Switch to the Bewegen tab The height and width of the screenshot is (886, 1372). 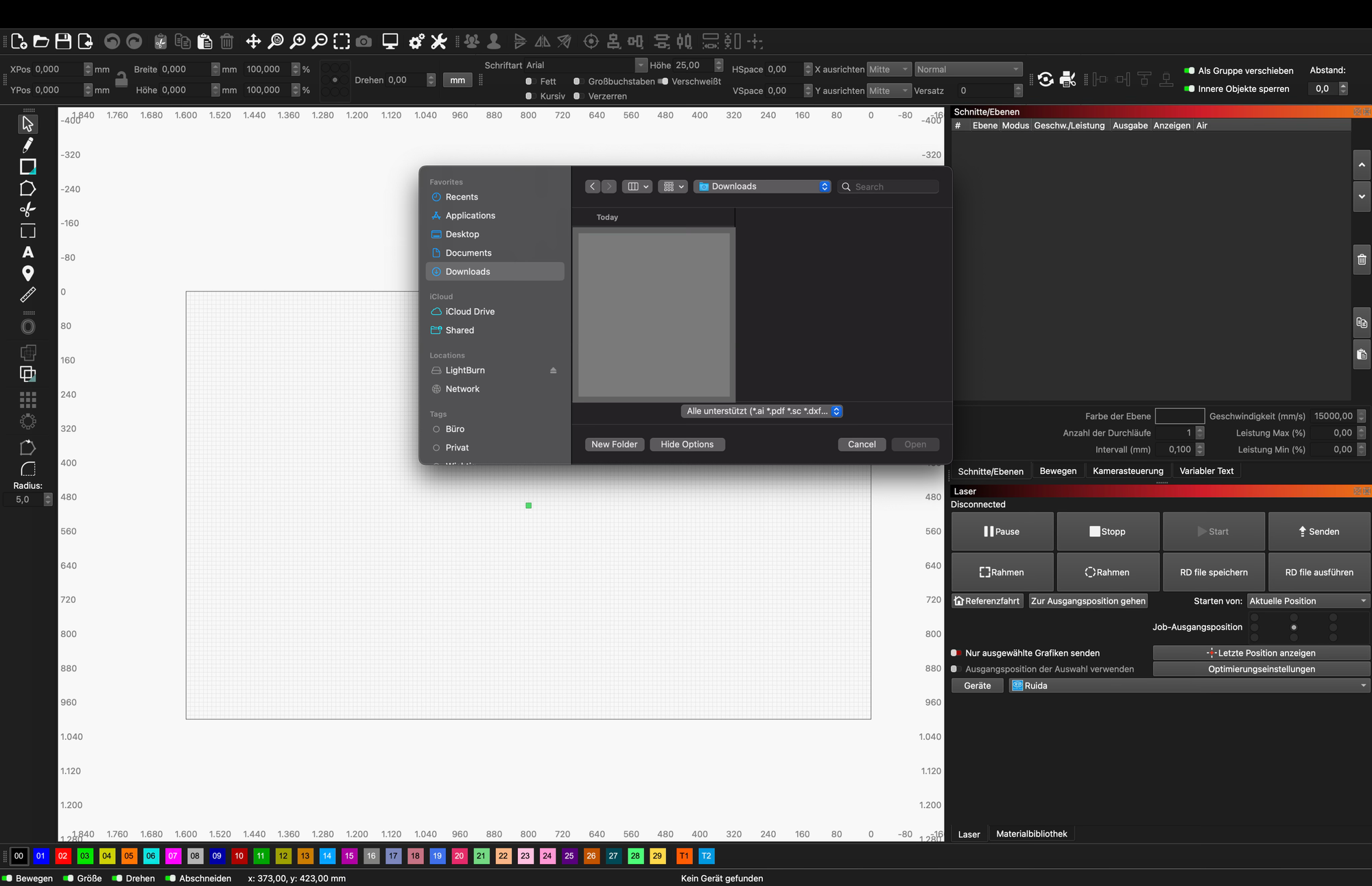coord(1058,471)
